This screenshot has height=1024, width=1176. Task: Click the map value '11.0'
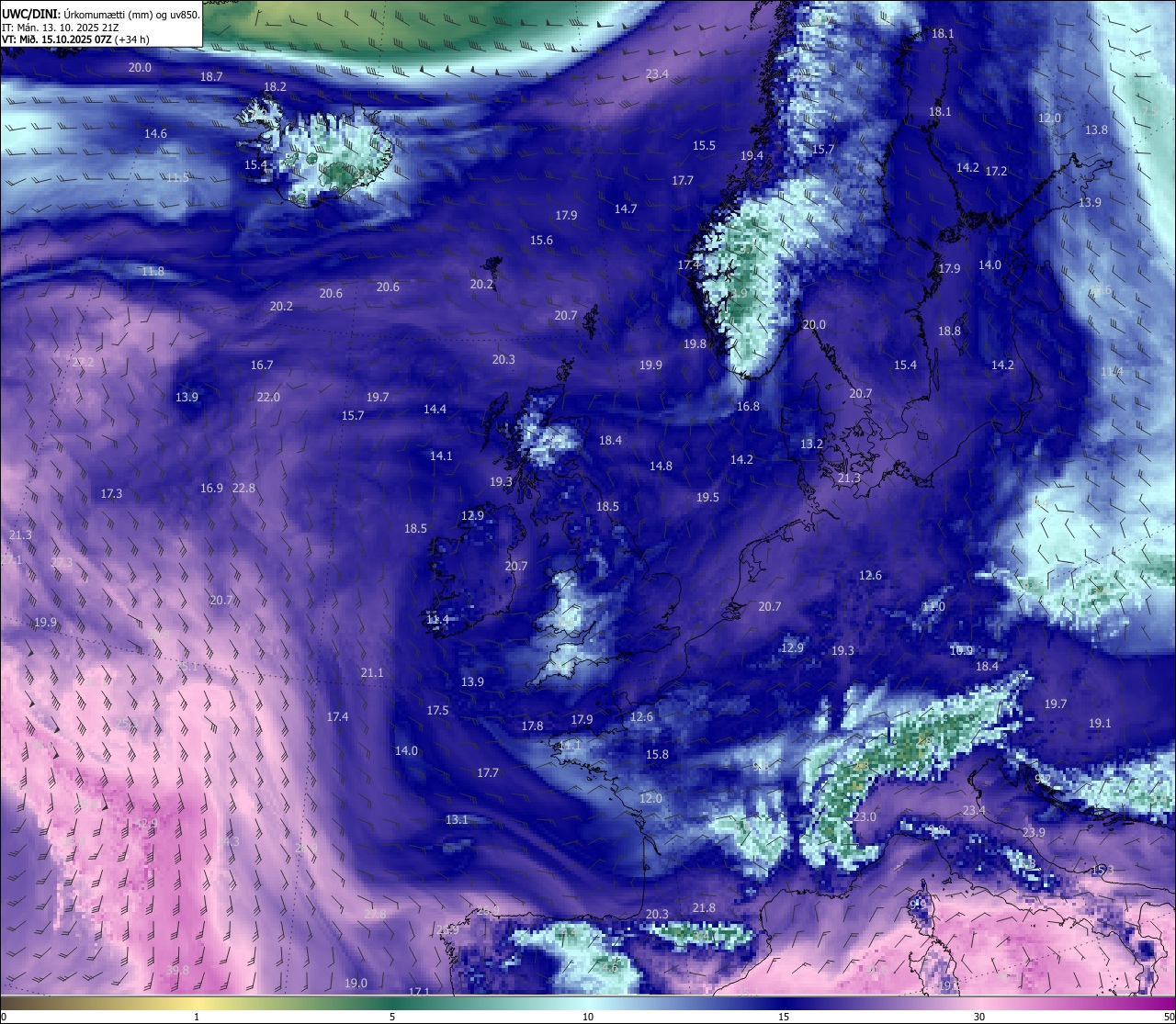(933, 607)
